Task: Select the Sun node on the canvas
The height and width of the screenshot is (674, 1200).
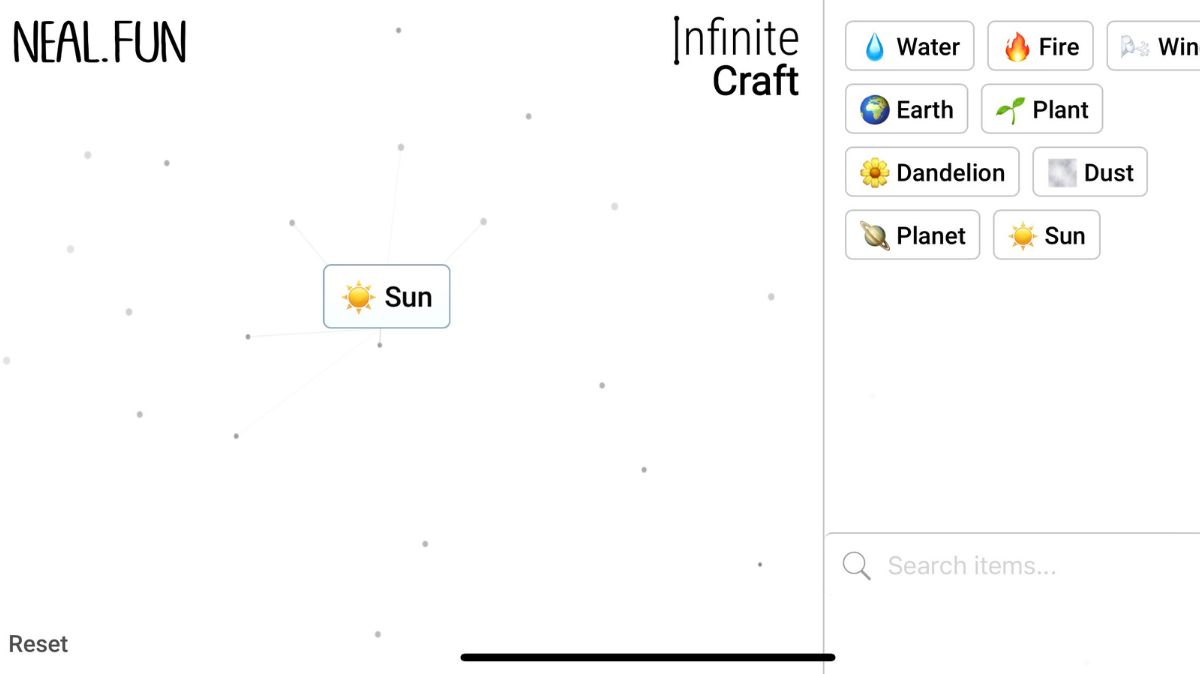Action: (387, 296)
